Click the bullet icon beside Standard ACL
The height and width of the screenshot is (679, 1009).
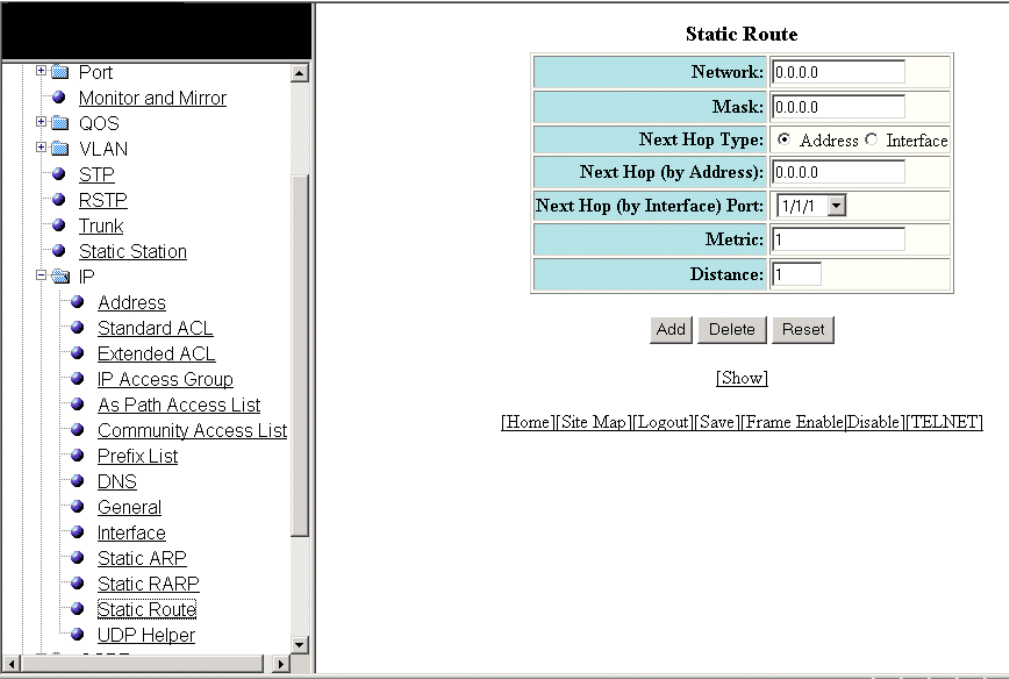(x=77, y=328)
